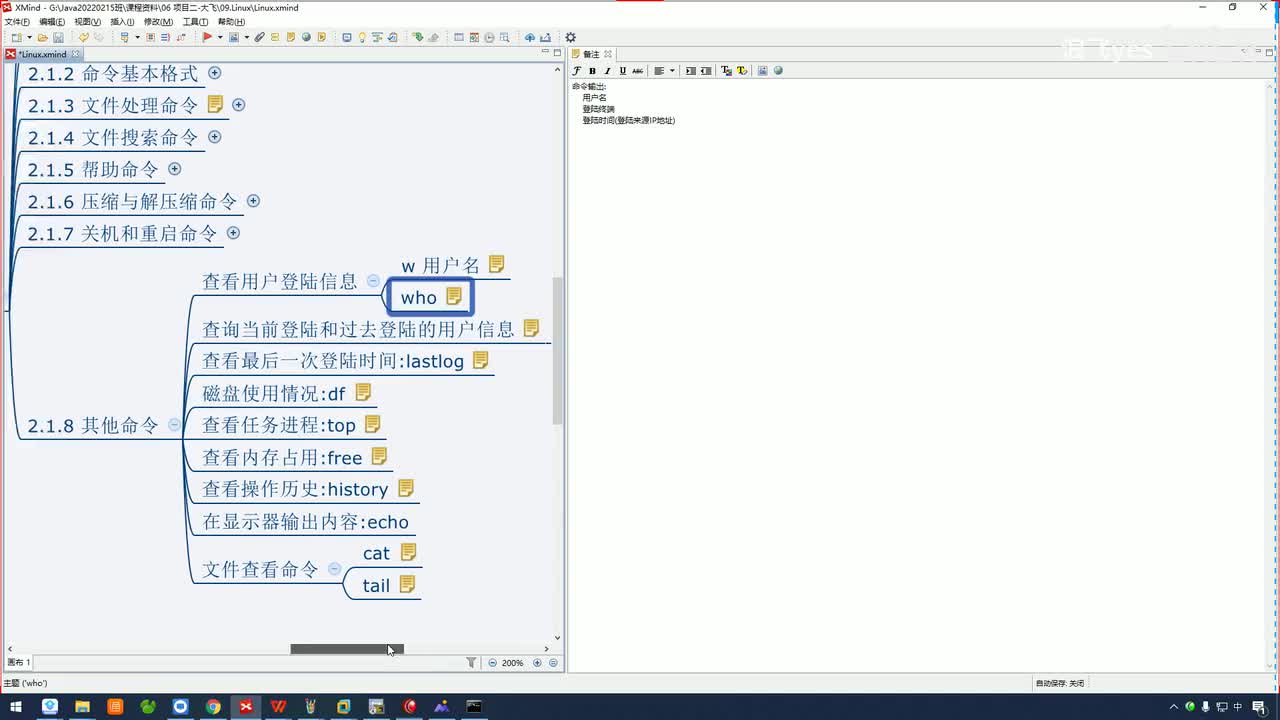The width and height of the screenshot is (1280, 720).
Task: Open the 插入(I) menu
Action: 122,21
